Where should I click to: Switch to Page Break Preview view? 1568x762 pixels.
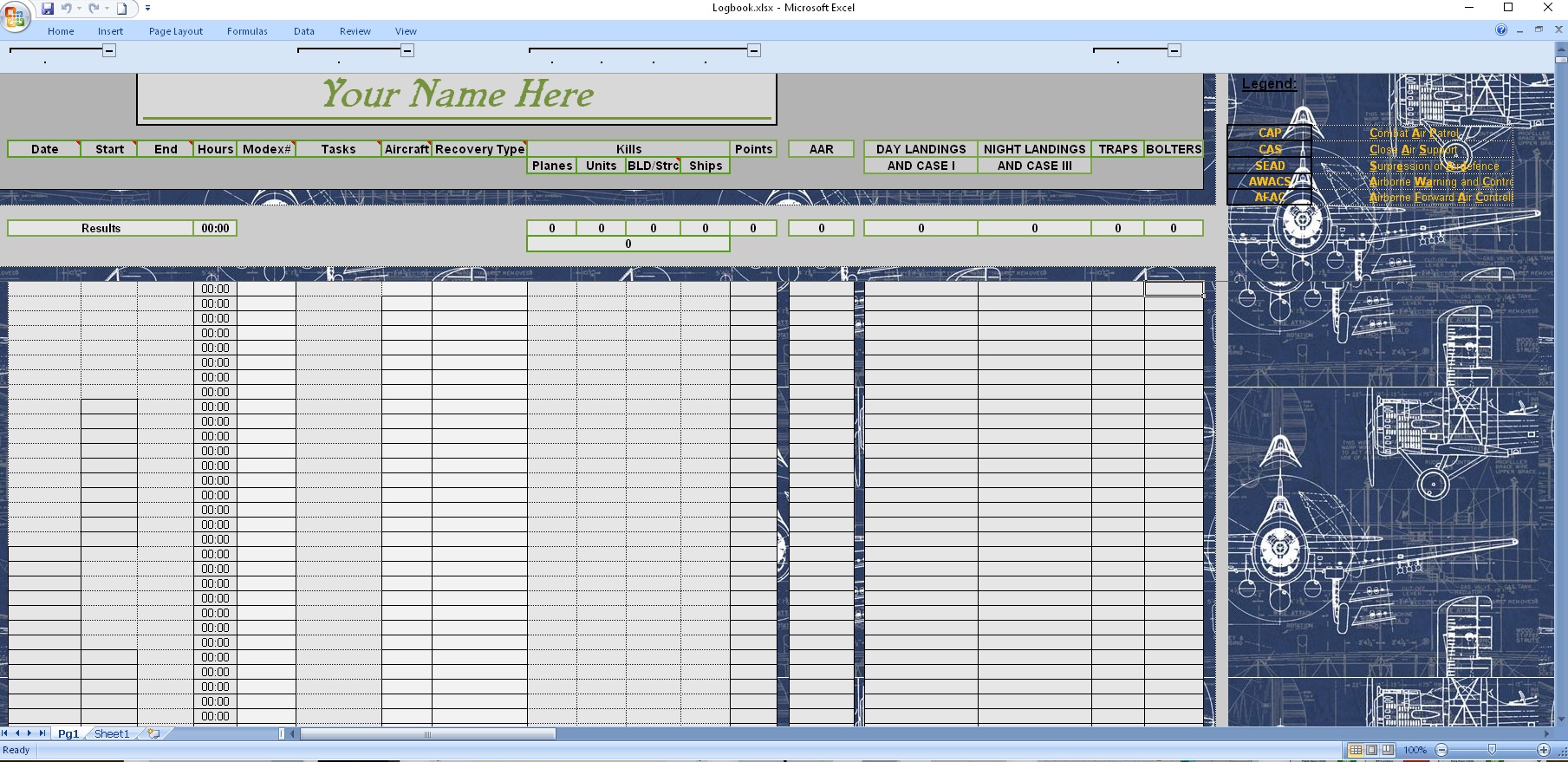pyautogui.click(x=1388, y=750)
